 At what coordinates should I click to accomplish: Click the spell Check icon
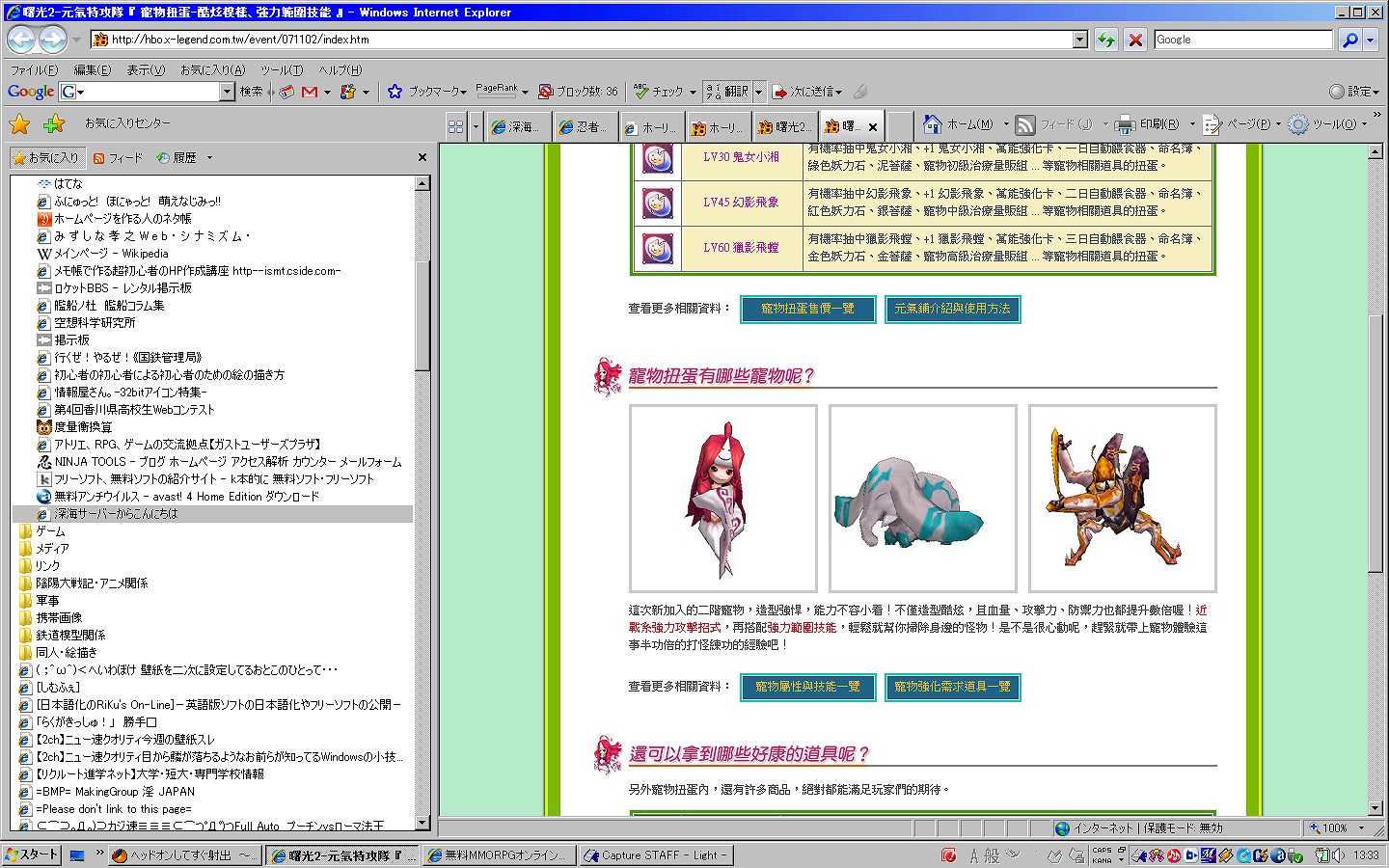[x=640, y=92]
